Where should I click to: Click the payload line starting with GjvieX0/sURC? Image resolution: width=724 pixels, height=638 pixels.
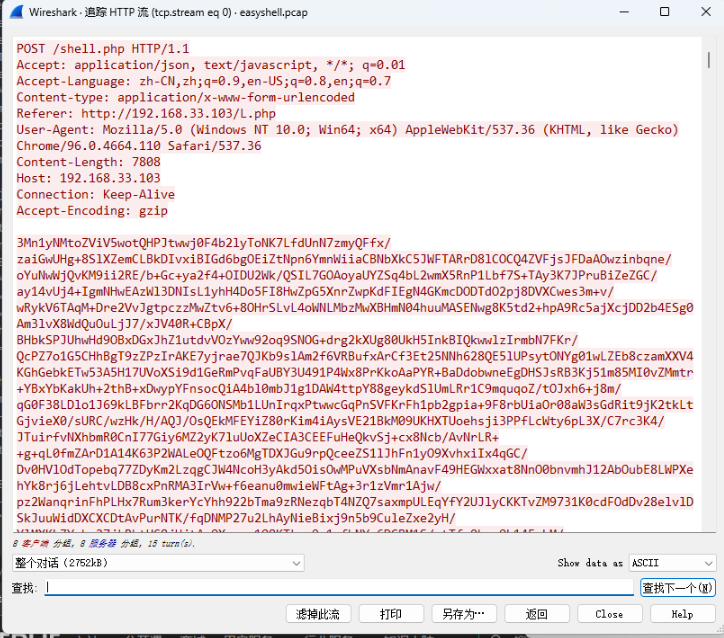pos(341,421)
